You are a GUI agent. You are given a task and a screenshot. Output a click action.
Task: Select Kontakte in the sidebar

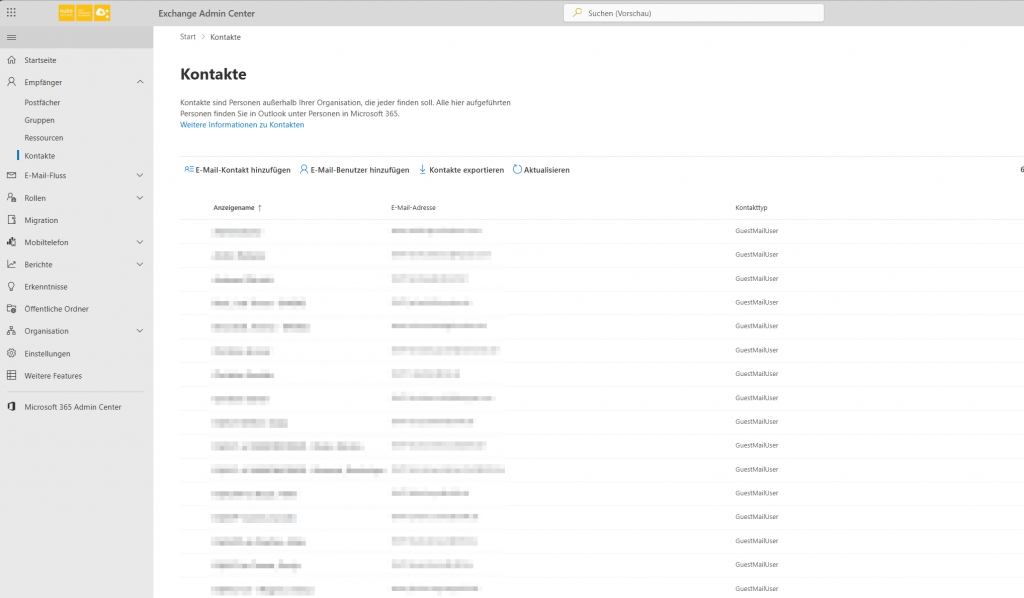pos(40,156)
